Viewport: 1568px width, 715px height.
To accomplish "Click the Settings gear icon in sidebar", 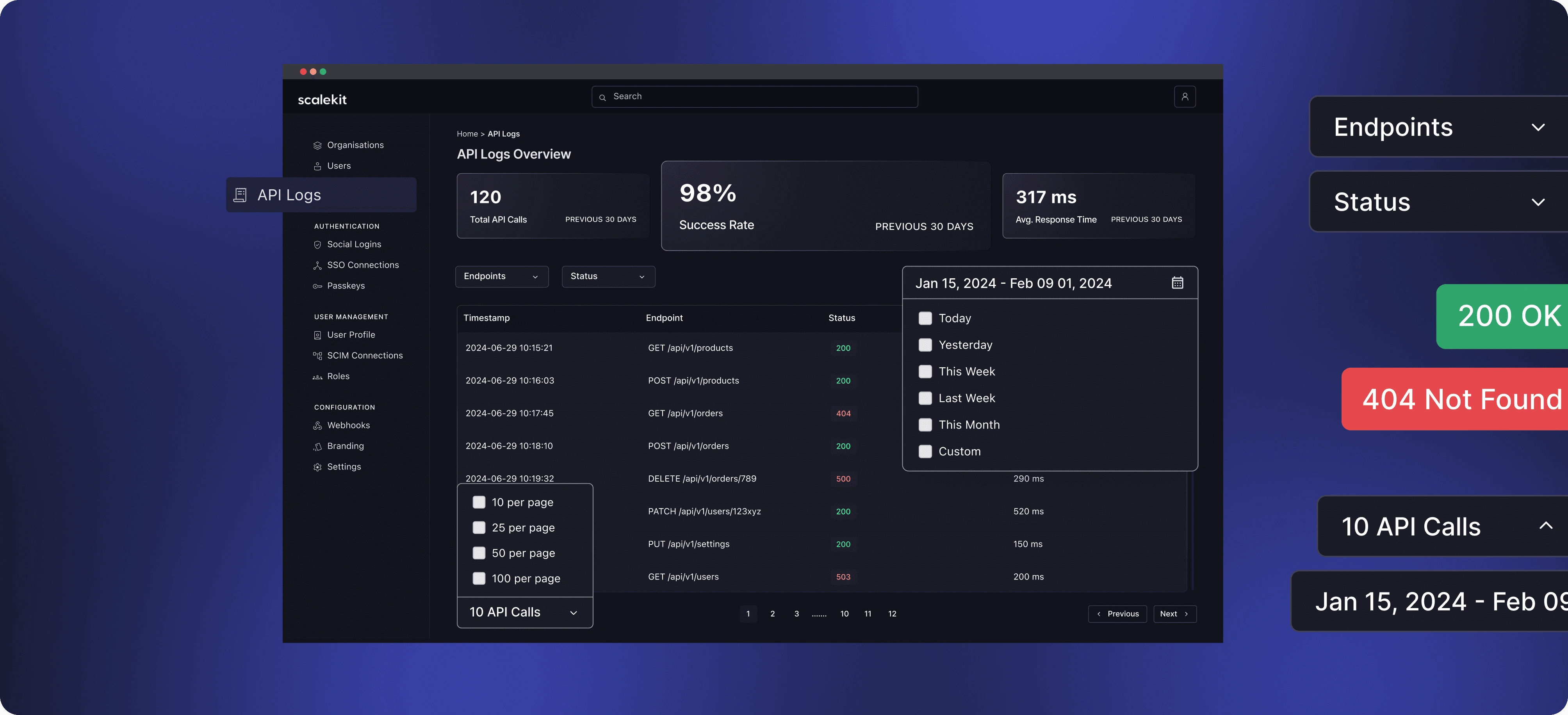I will (317, 467).
